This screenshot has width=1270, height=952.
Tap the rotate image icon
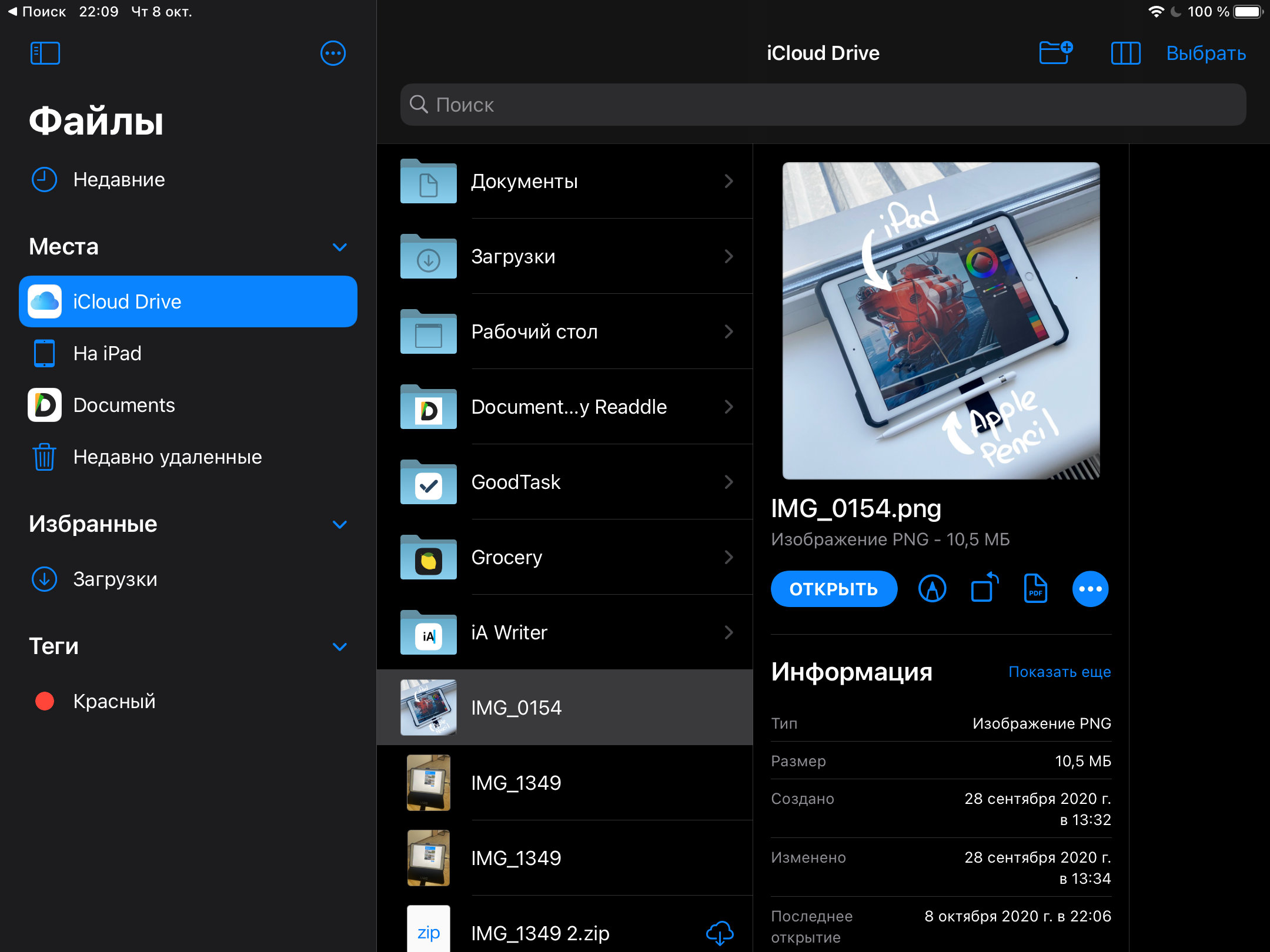tap(984, 588)
